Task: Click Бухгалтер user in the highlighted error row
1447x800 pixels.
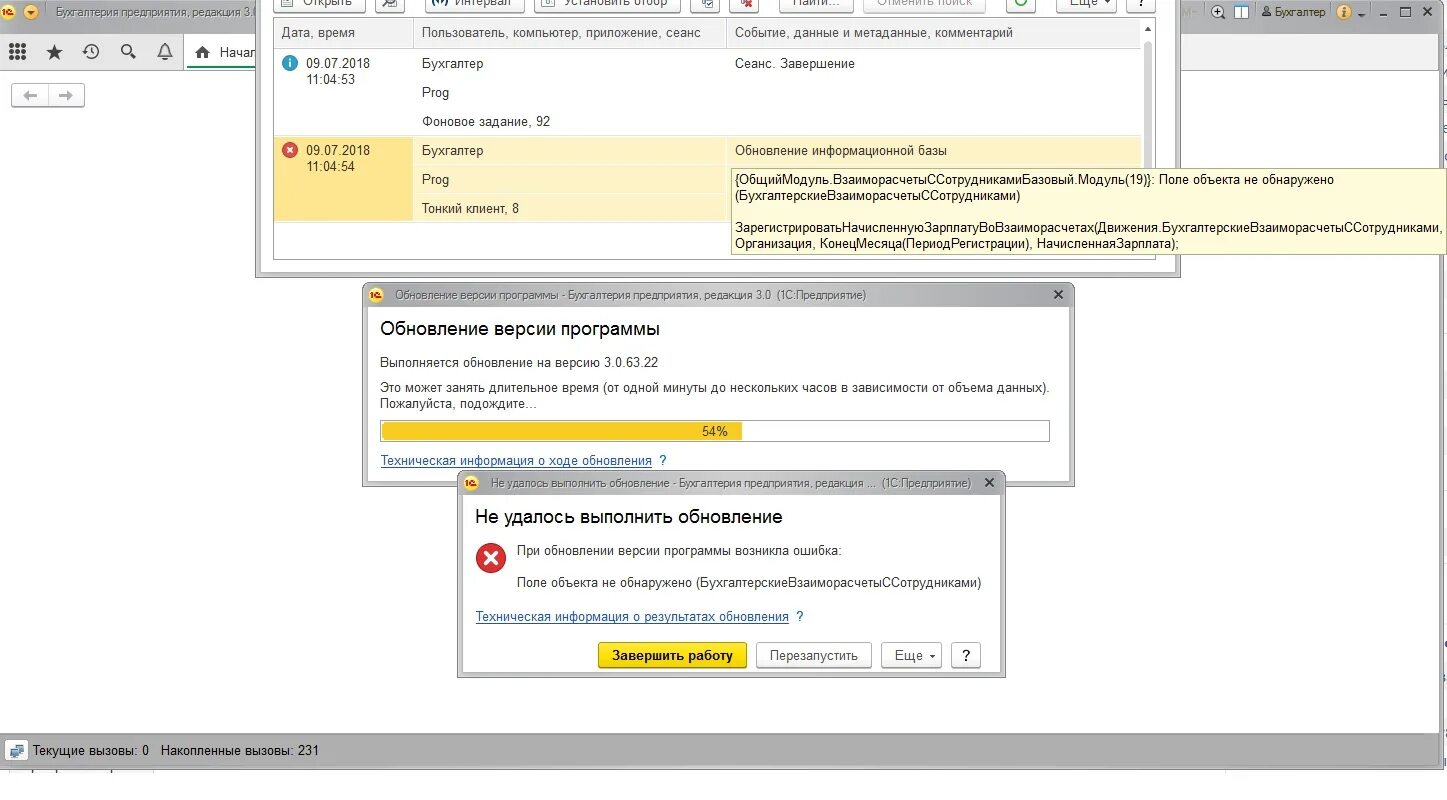Action: coord(452,150)
